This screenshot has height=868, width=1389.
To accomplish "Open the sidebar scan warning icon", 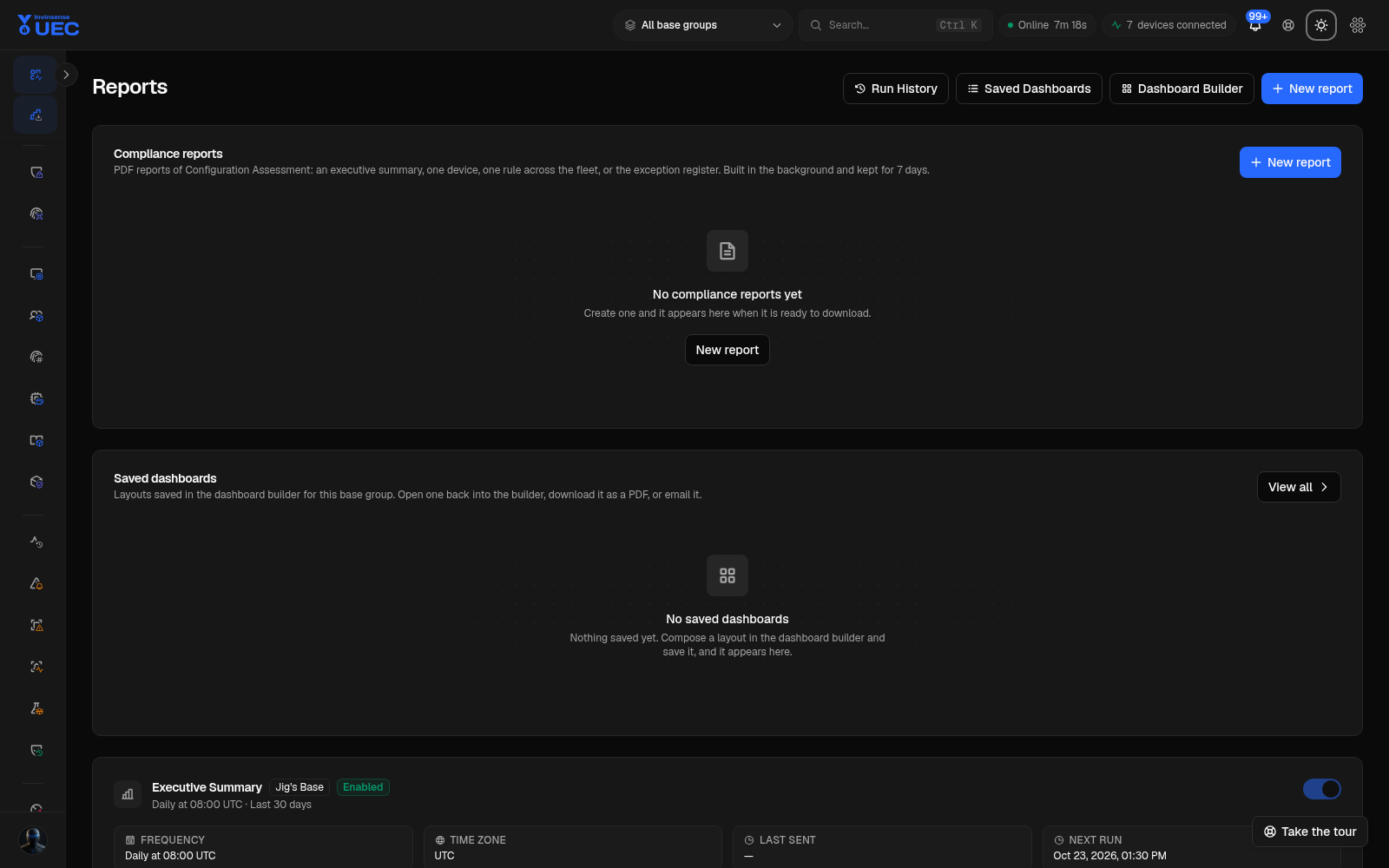I will tap(36, 625).
